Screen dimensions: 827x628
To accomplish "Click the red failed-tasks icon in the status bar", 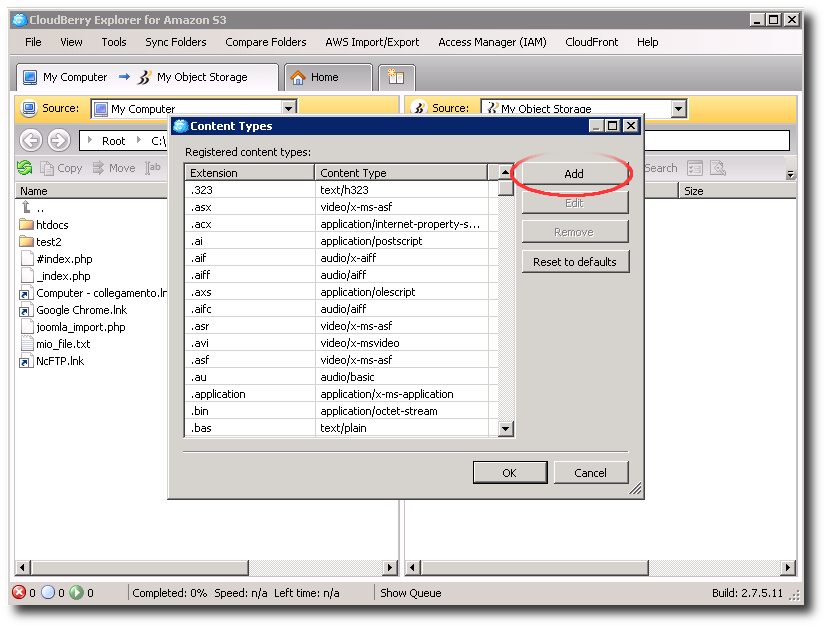I will point(19,592).
